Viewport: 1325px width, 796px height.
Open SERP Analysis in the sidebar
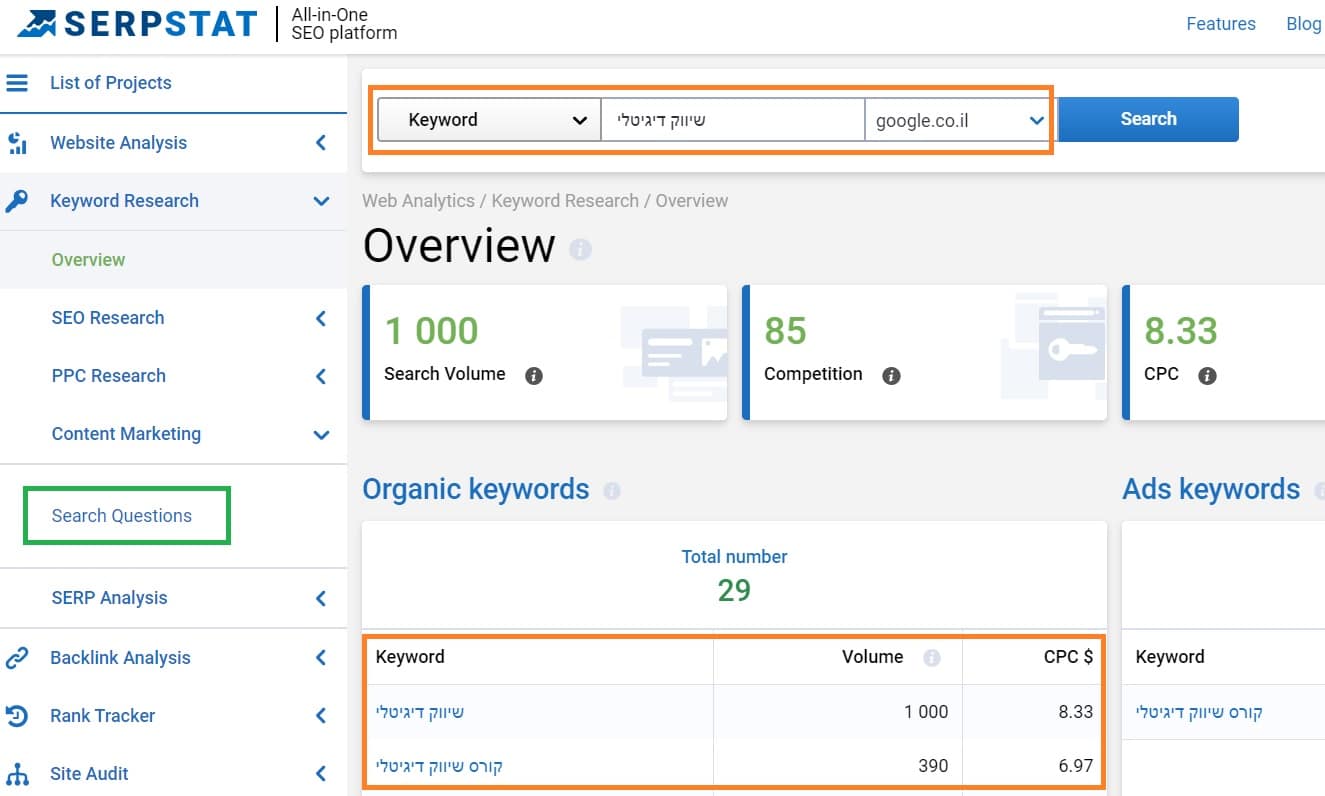tap(110, 598)
